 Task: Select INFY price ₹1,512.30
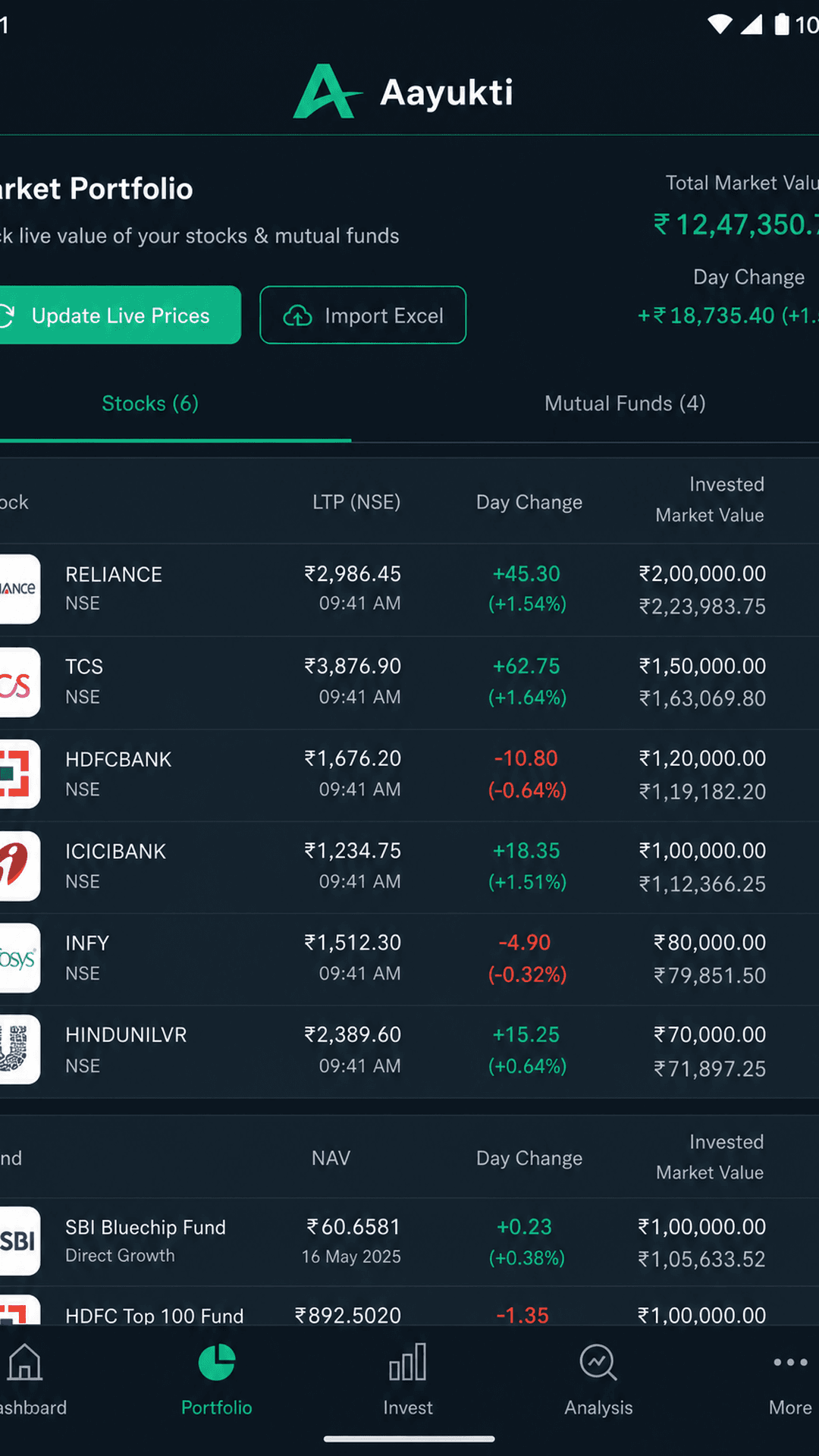click(353, 943)
